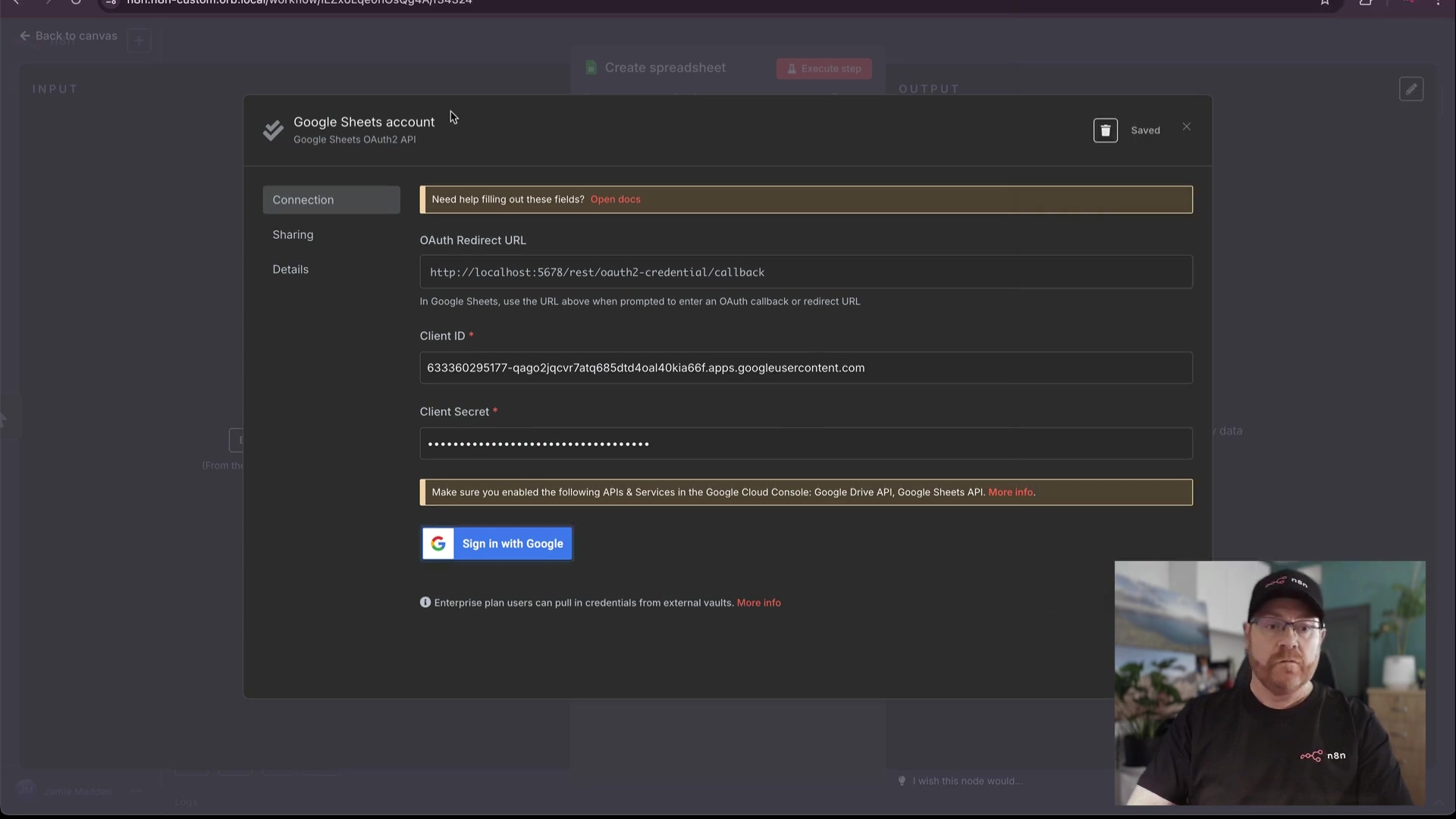Click the back arrow to canvas
This screenshot has width=1456, height=819.
pyautogui.click(x=25, y=36)
